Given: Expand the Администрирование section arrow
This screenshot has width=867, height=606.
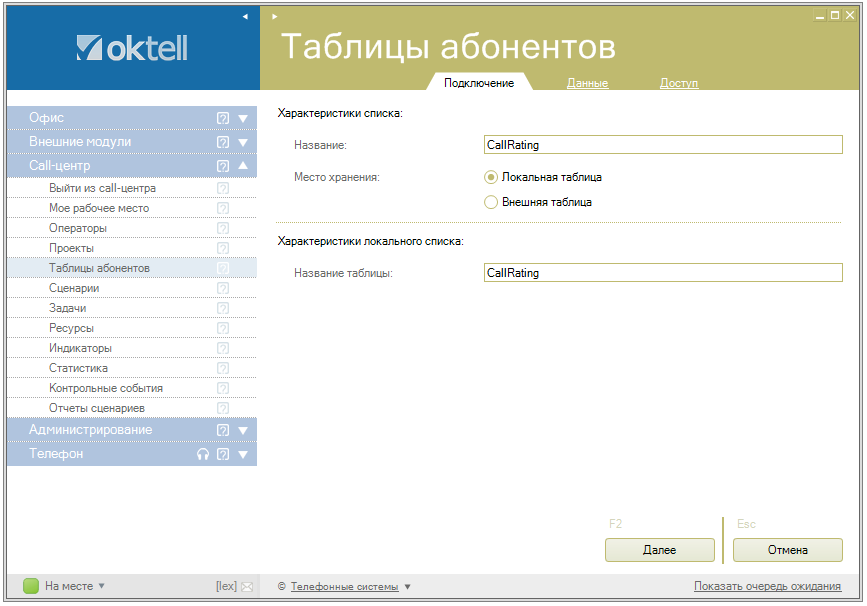Looking at the screenshot, I should (x=242, y=430).
